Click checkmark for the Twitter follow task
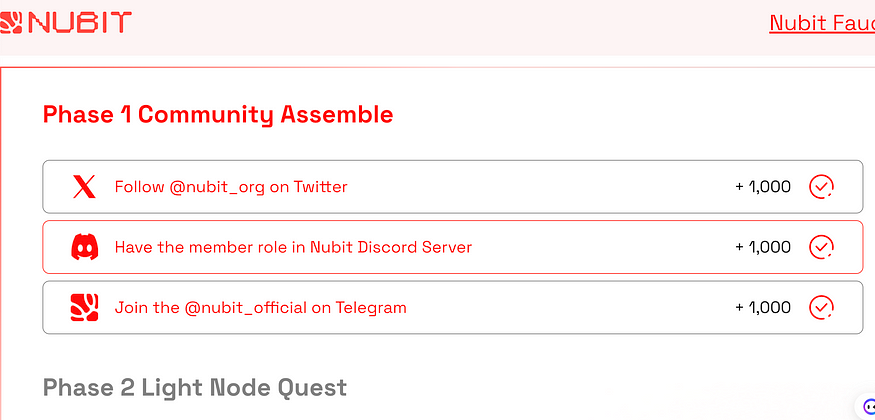875x420 pixels. point(821,187)
